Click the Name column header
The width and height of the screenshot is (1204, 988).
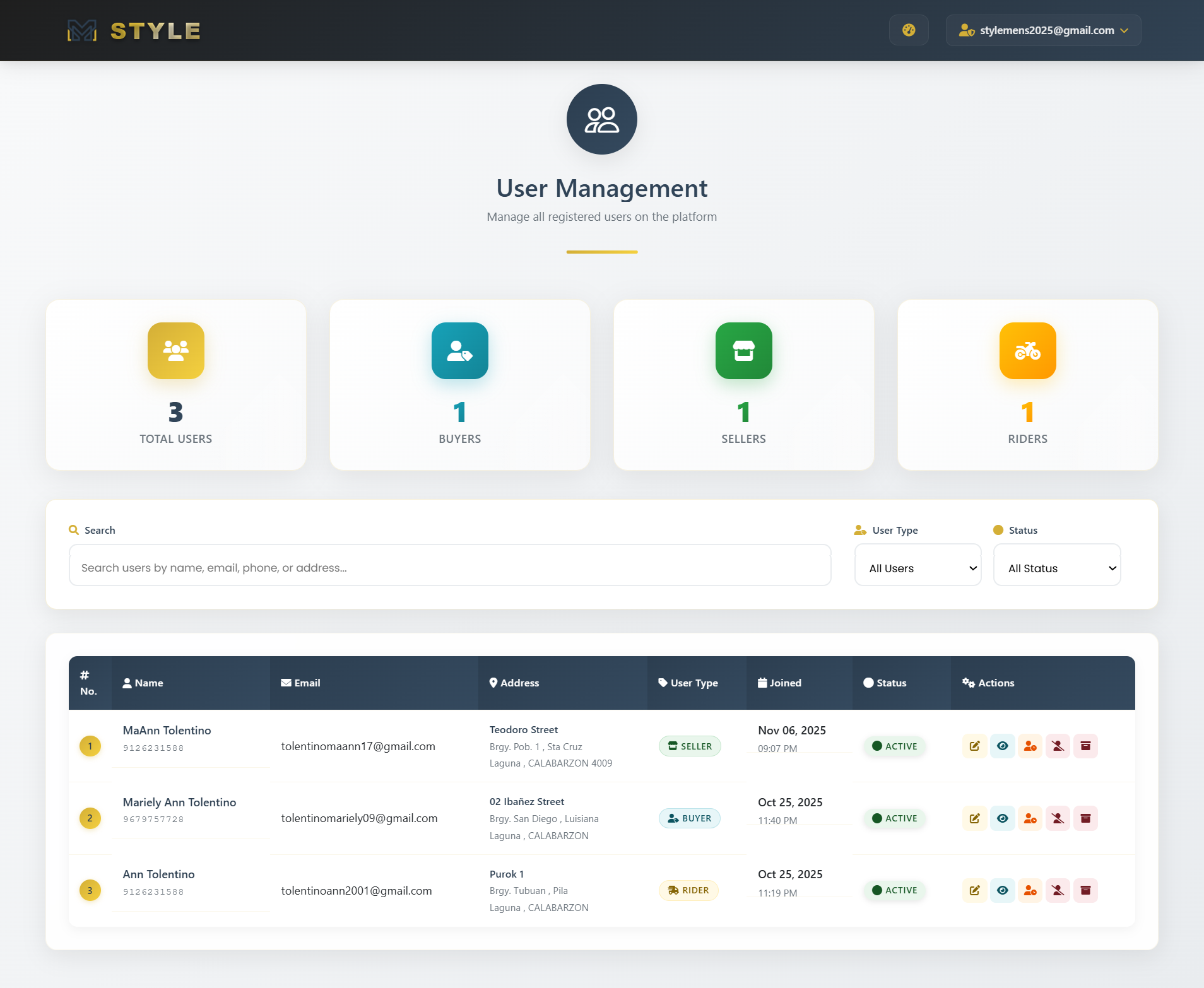[x=148, y=683]
